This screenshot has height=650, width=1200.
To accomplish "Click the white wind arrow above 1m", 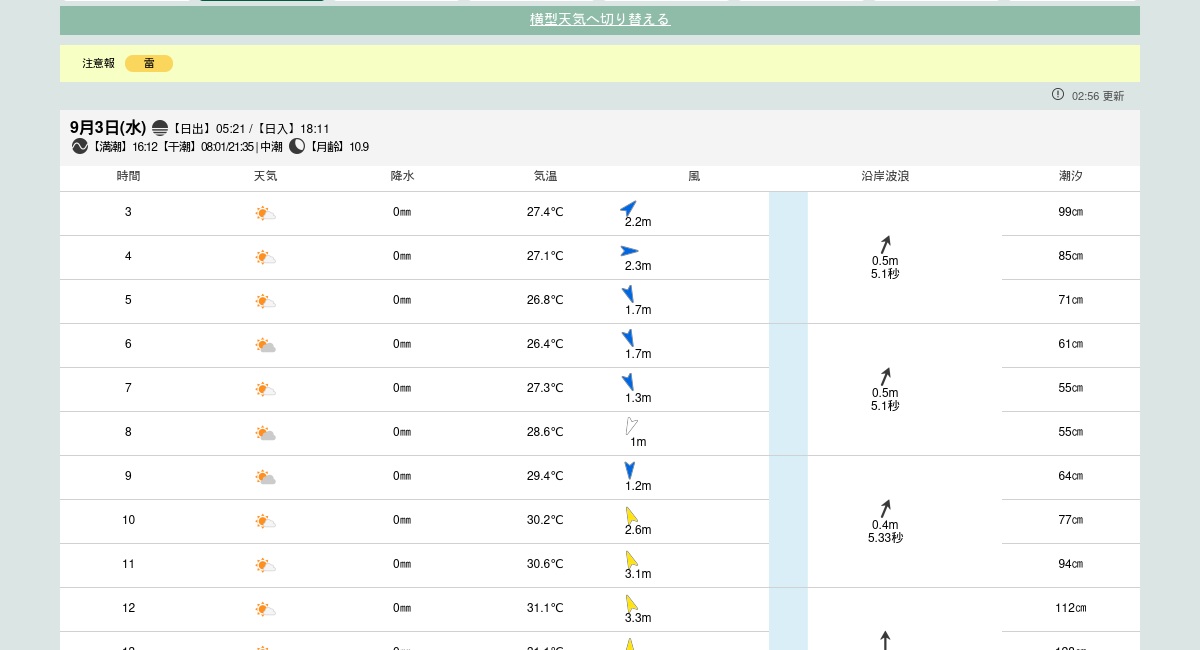I will coord(631,426).
